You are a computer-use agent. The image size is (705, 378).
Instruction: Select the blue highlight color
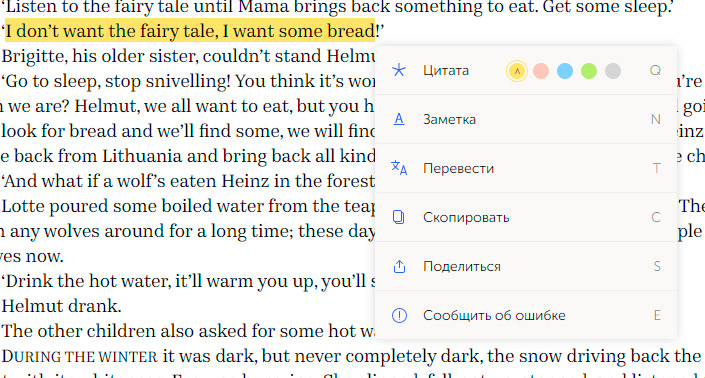(565, 71)
